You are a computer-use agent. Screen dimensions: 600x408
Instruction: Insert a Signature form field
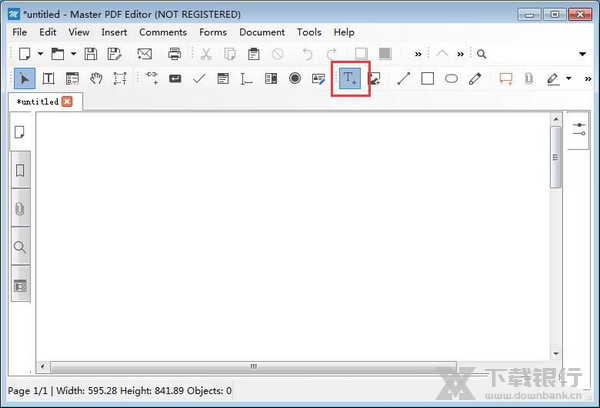tap(318, 79)
